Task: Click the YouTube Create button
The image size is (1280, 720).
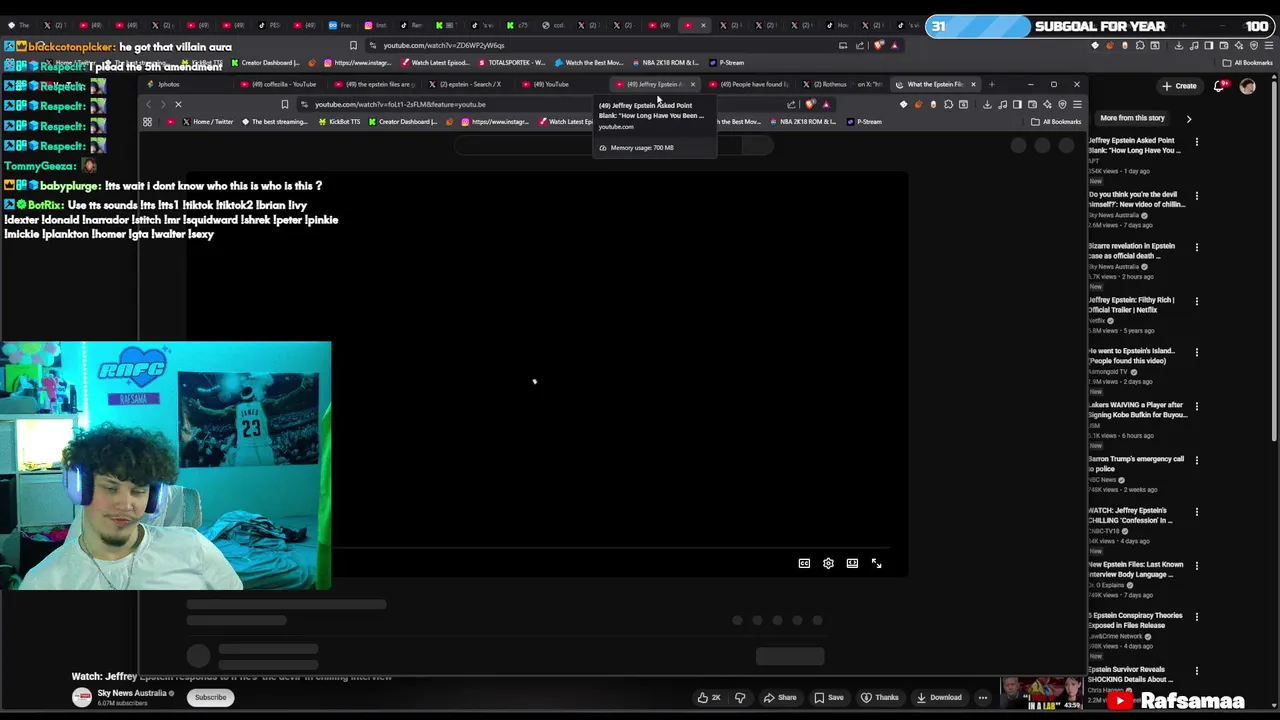Action: point(1179,86)
